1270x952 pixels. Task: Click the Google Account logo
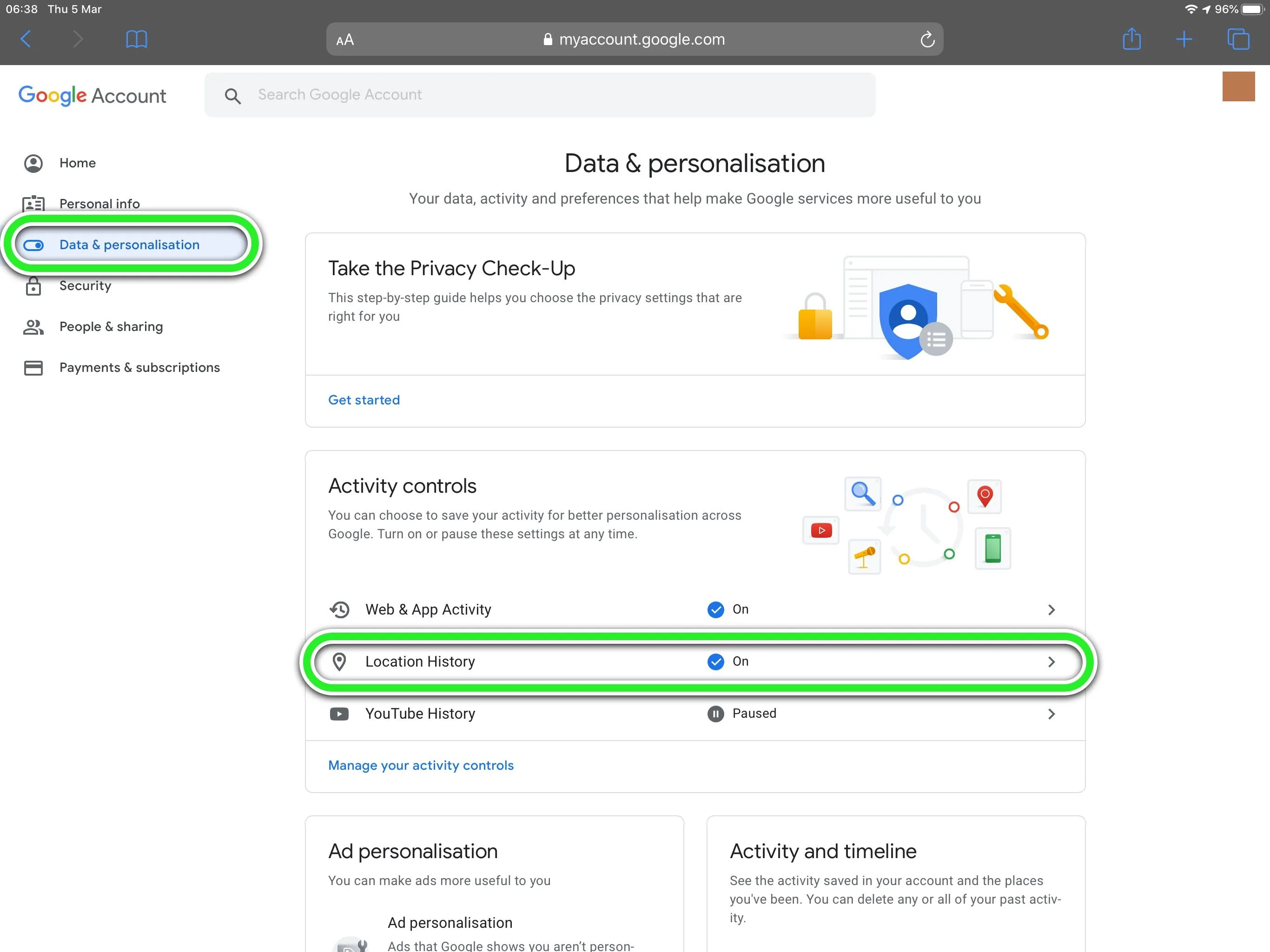click(93, 95)
